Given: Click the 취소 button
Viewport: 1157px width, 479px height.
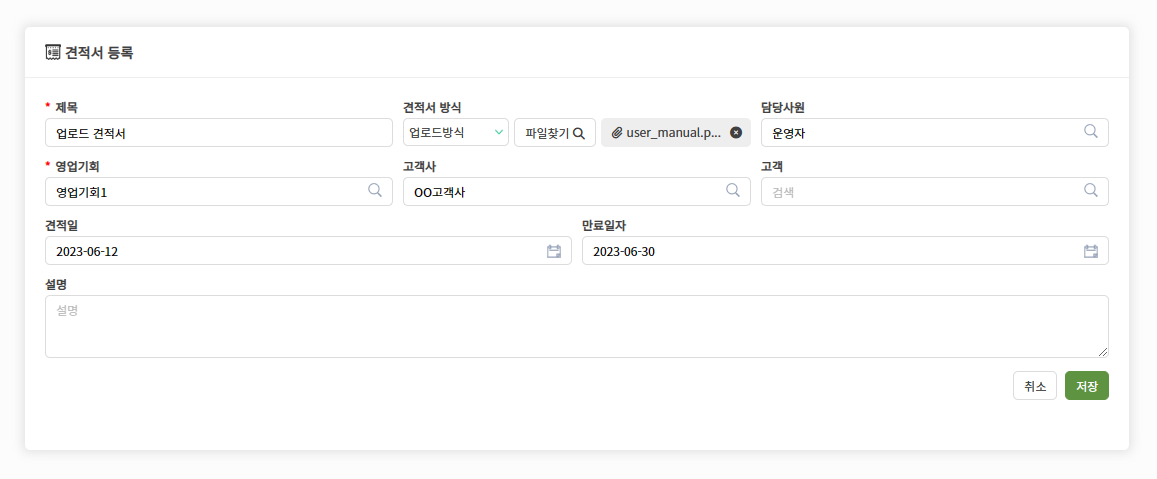Looking at the screenshot, I should pyautogui.click(x=1035, y=385).
